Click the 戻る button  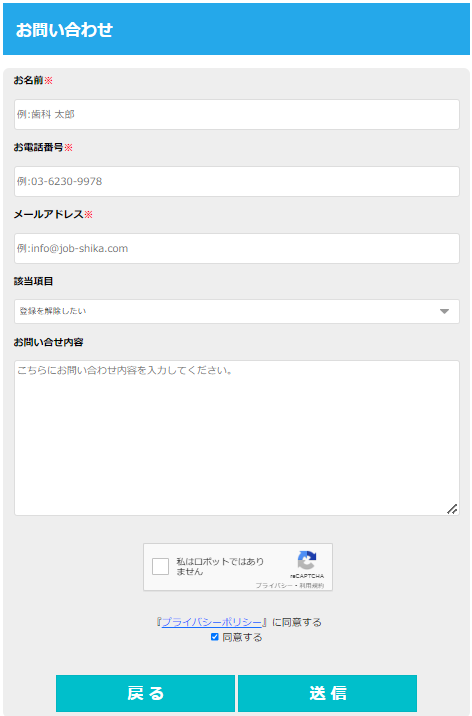145,693
